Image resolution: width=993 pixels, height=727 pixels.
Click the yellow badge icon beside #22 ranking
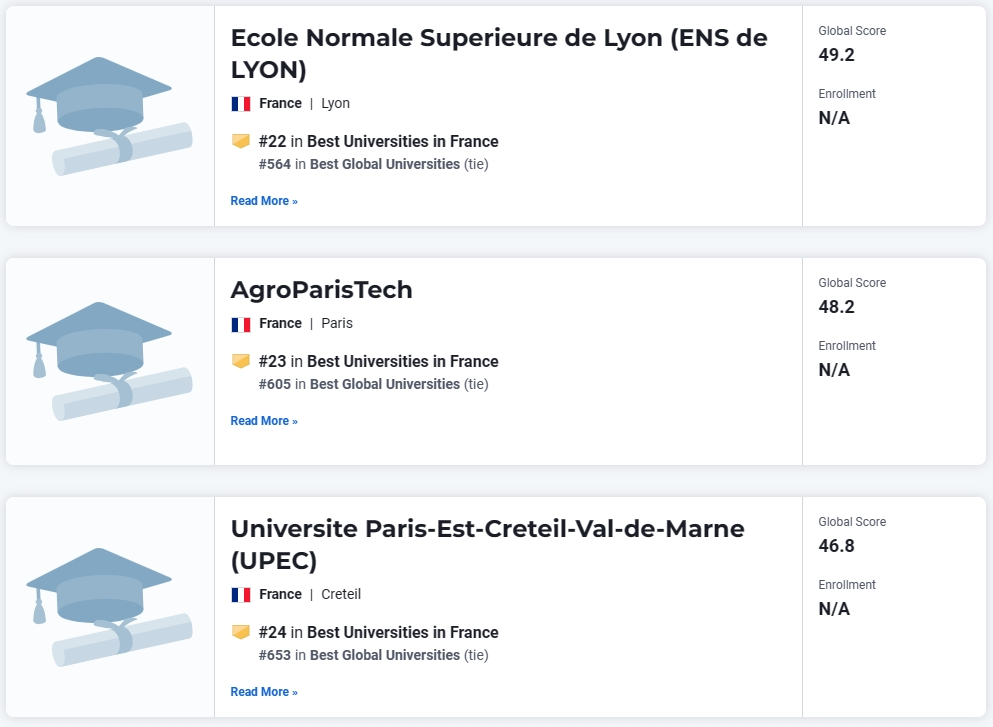(241, 141)
